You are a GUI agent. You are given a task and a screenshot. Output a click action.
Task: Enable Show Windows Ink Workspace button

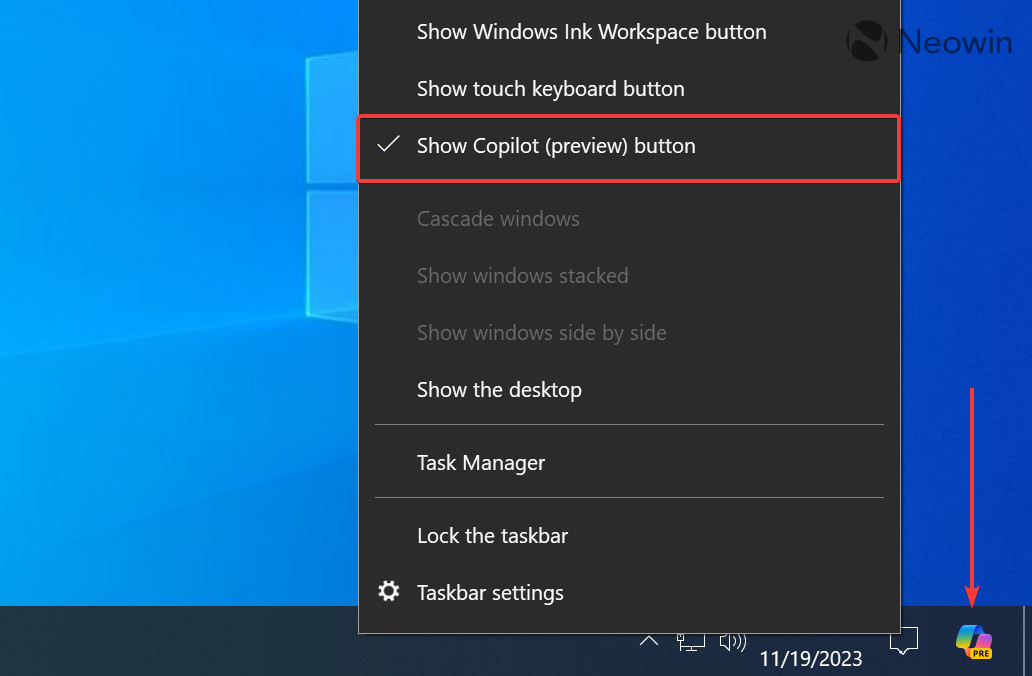tap(629, 32)
